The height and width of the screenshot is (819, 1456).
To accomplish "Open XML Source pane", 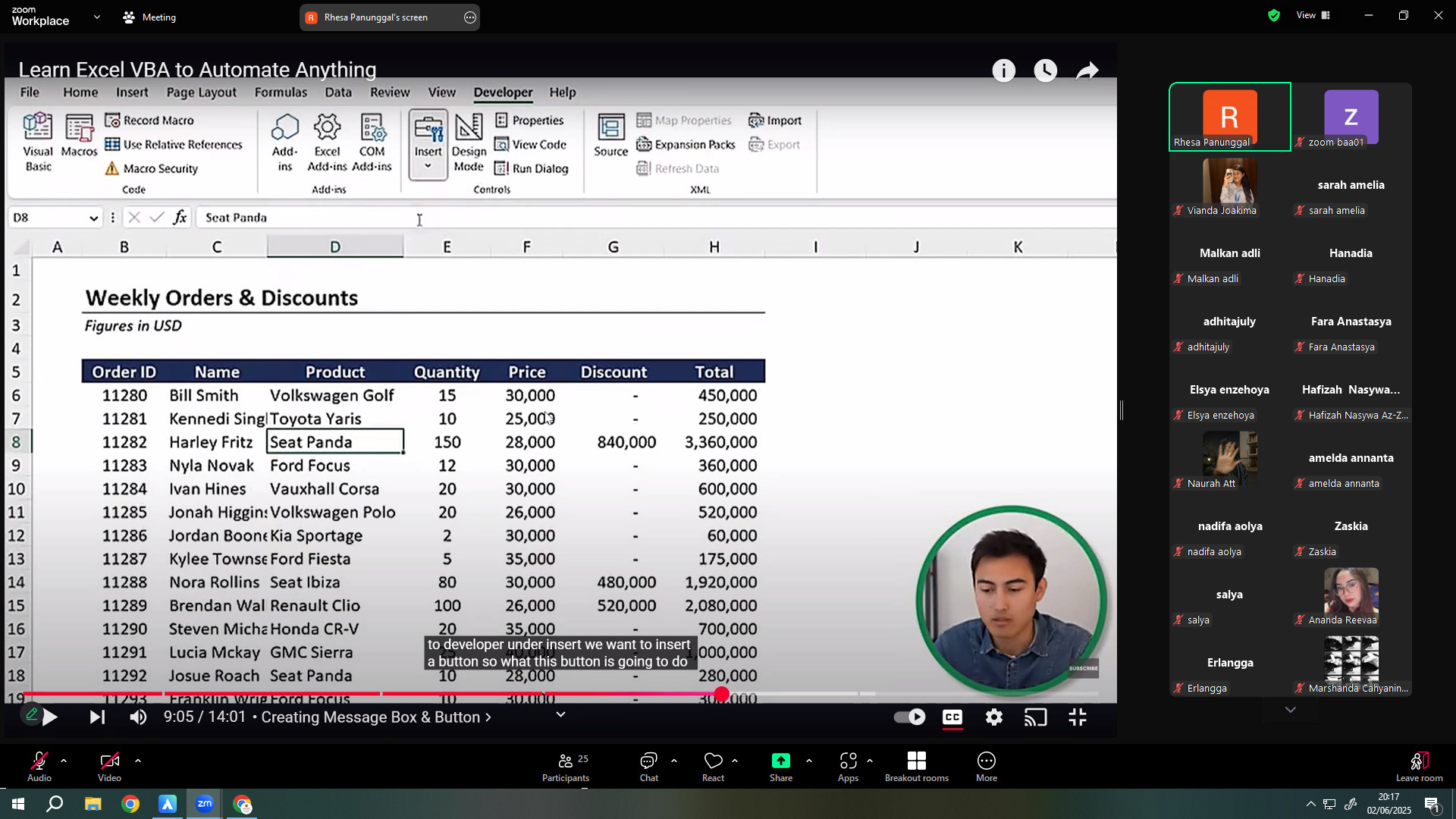I will pos(610,135).
